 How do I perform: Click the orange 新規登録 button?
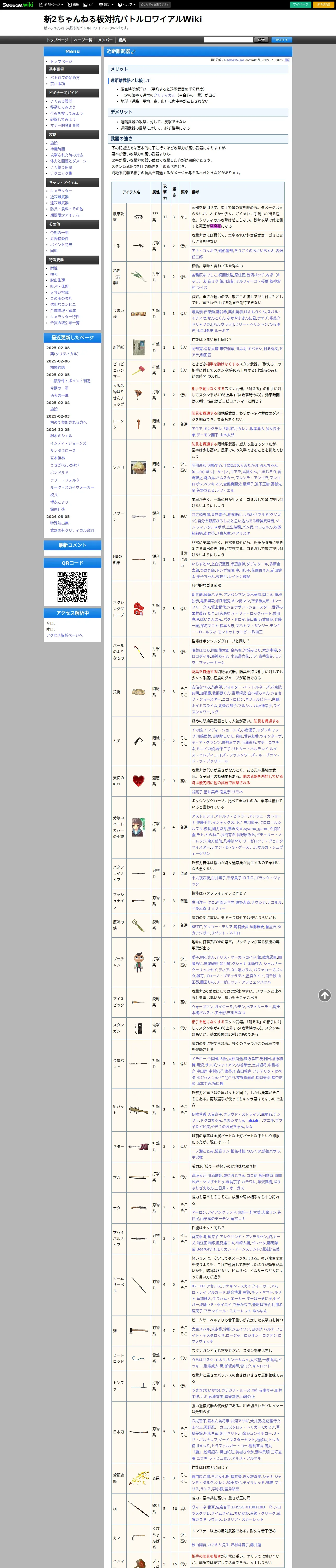pos(323,4)
